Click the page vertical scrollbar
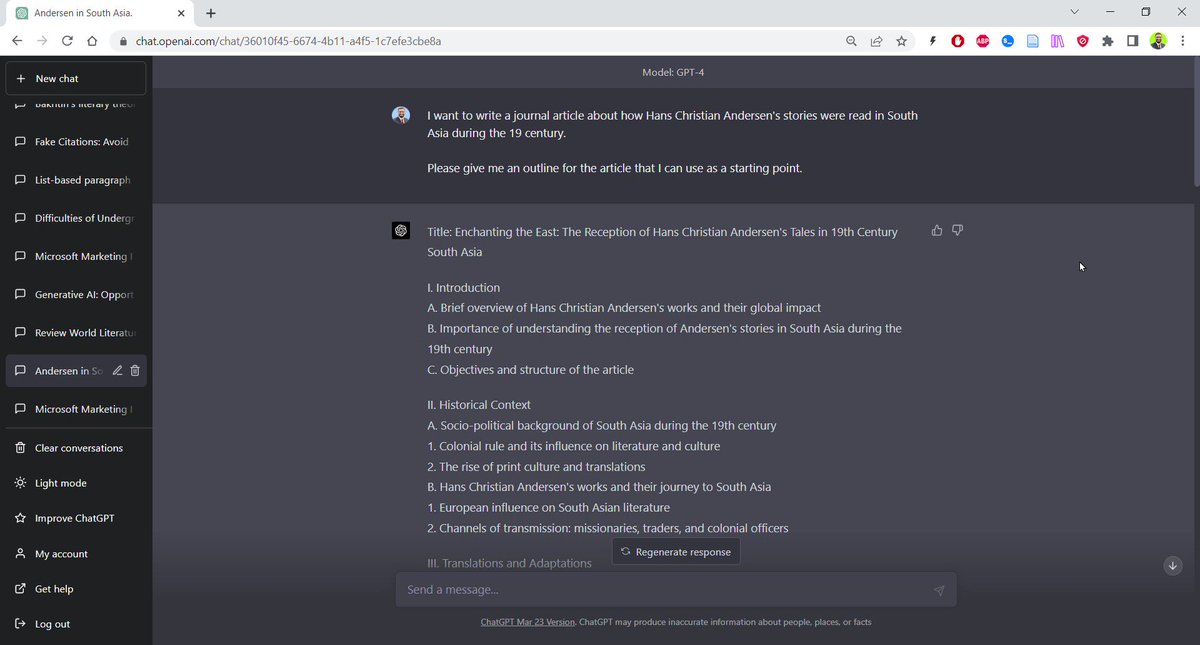1200x645 pixels. point(1195,121)
